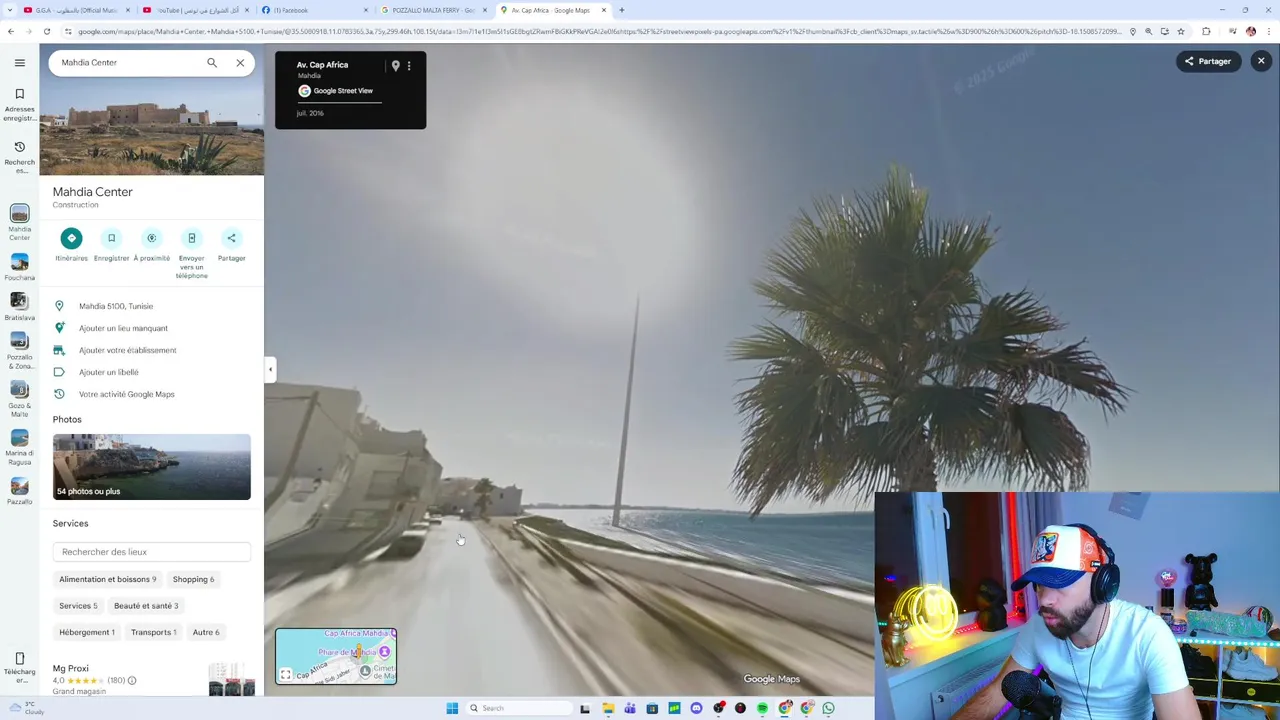Select the Gozo & Malte recent place
The image size is (1280, 720).
(19, 400)
